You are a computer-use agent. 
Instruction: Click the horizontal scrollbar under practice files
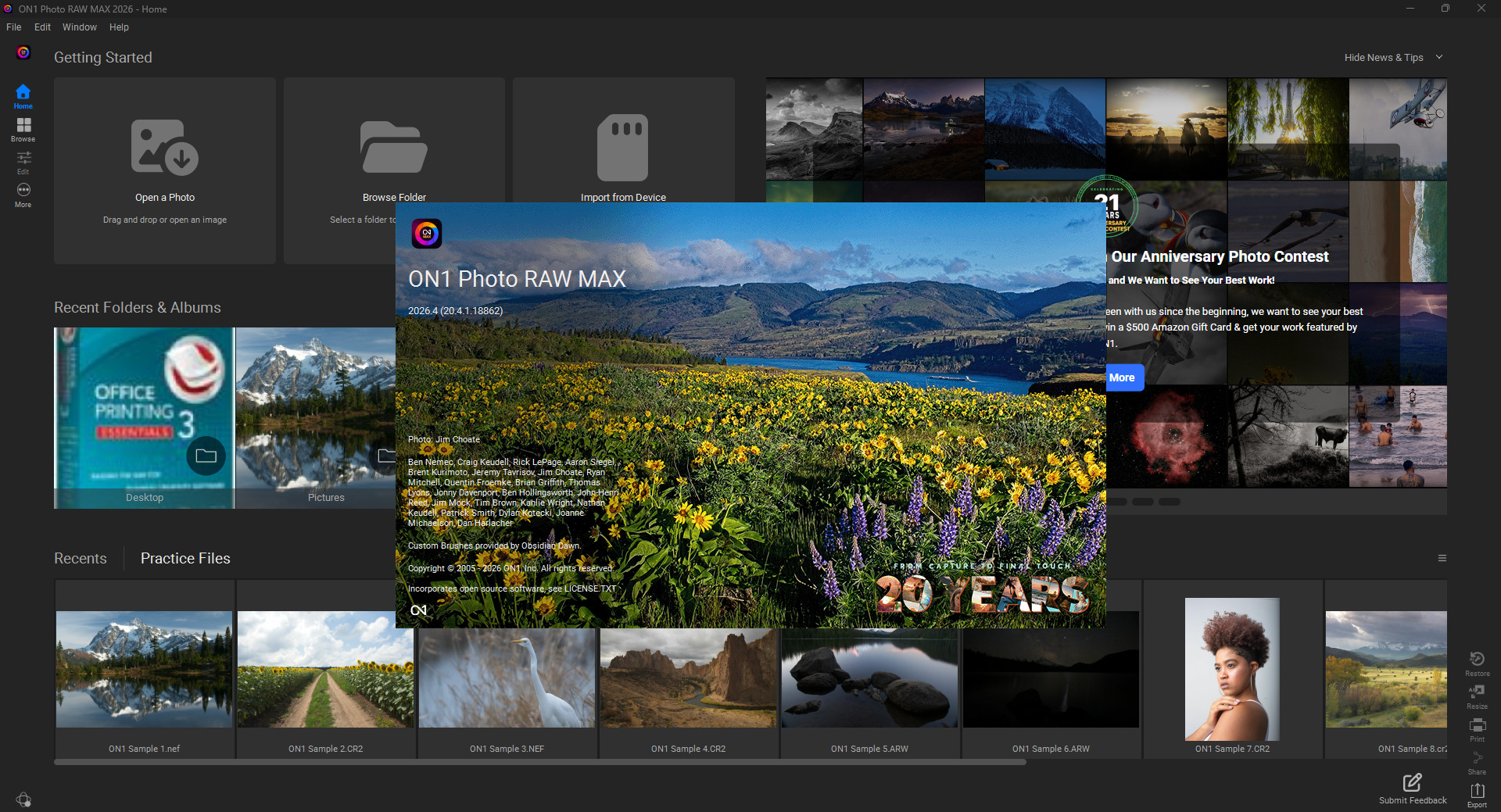tap(539, 762)
